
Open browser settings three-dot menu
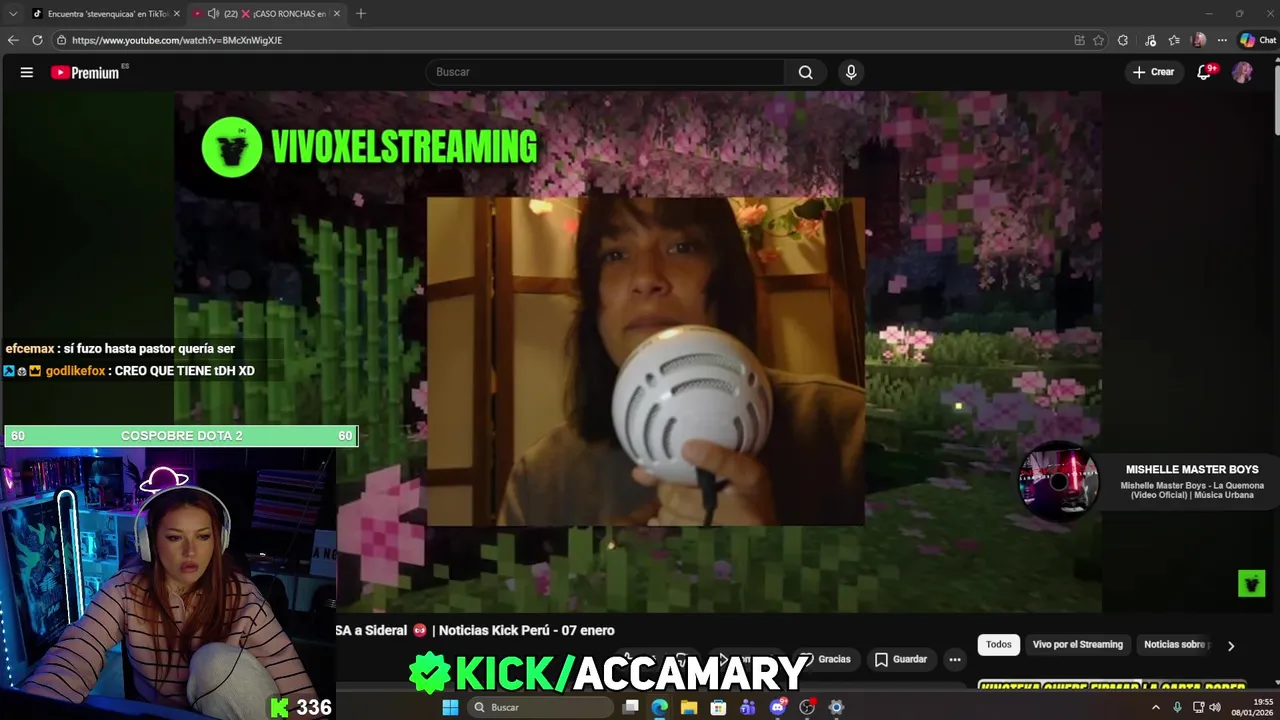point(1222,40)
